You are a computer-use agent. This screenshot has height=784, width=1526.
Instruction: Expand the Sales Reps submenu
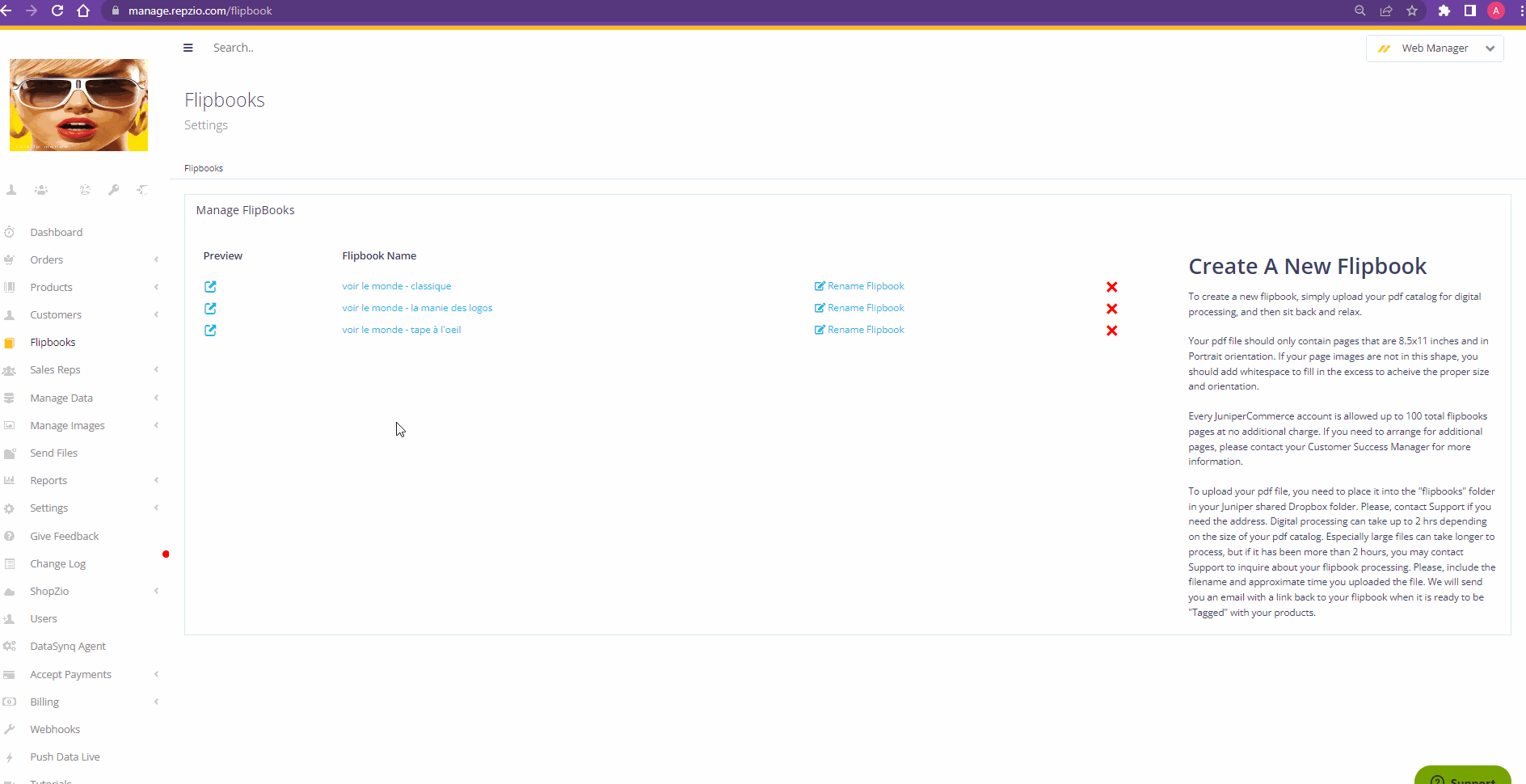(x=156, y=369)
